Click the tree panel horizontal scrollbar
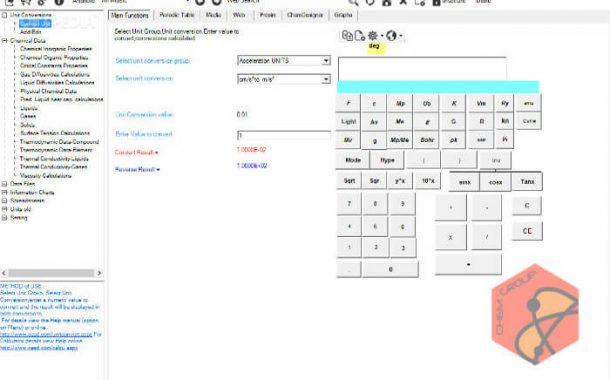Viewport: 610px width, 380px height. tap(51, 273)
